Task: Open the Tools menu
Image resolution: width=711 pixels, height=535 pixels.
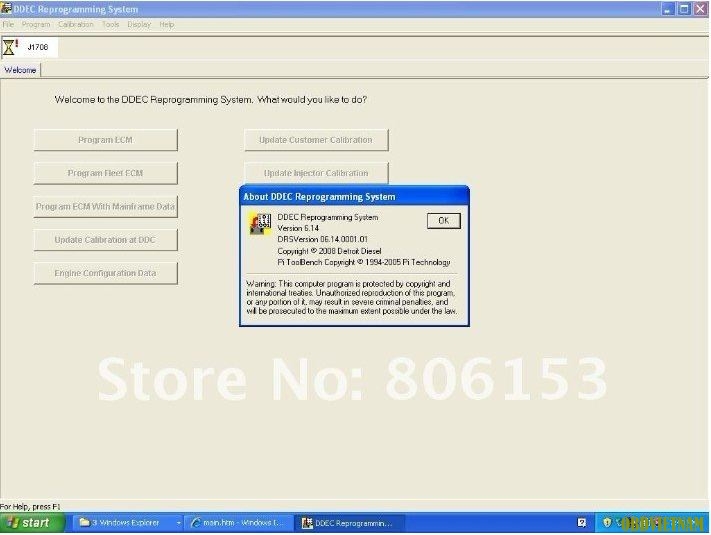Action: 110,24
